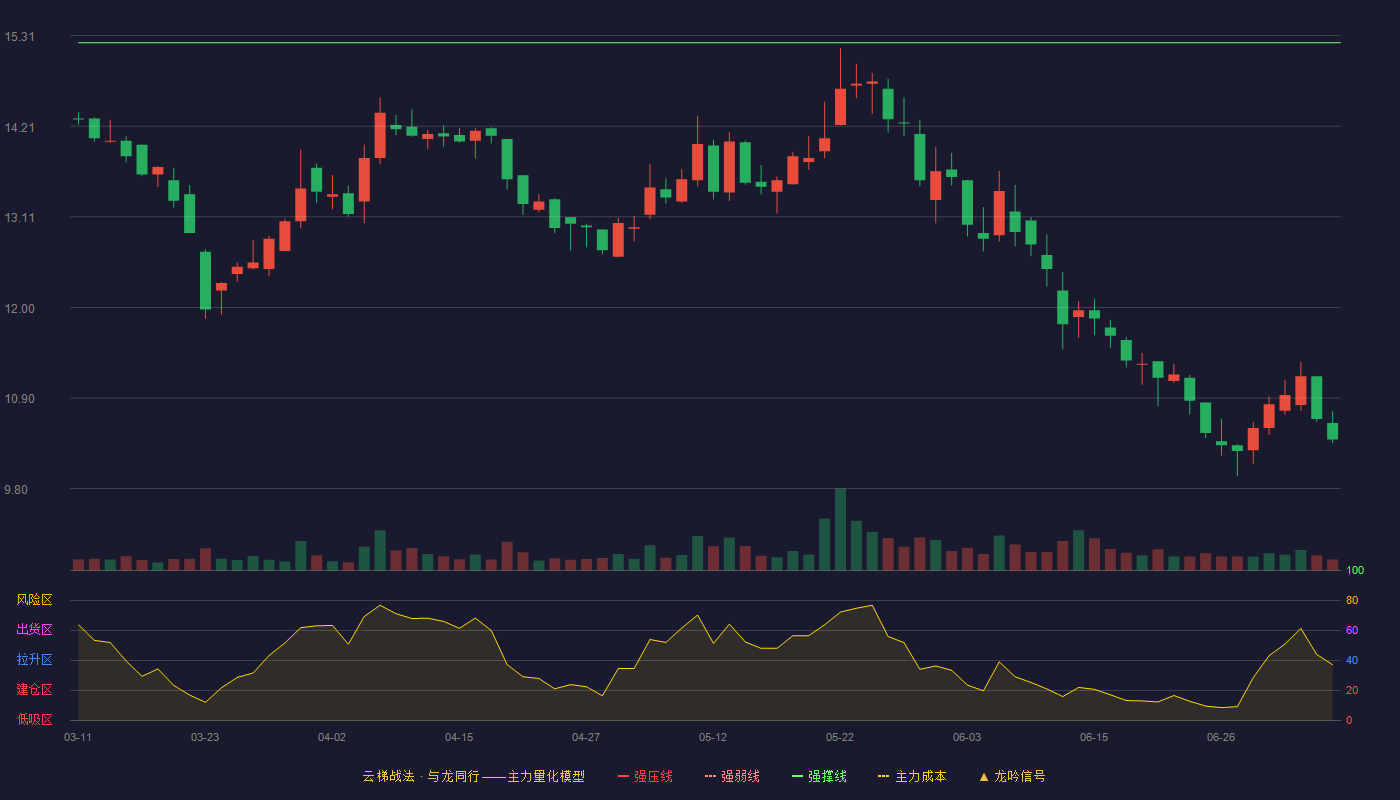Click the 低吸区 zone label

click(x=34, y=719)
